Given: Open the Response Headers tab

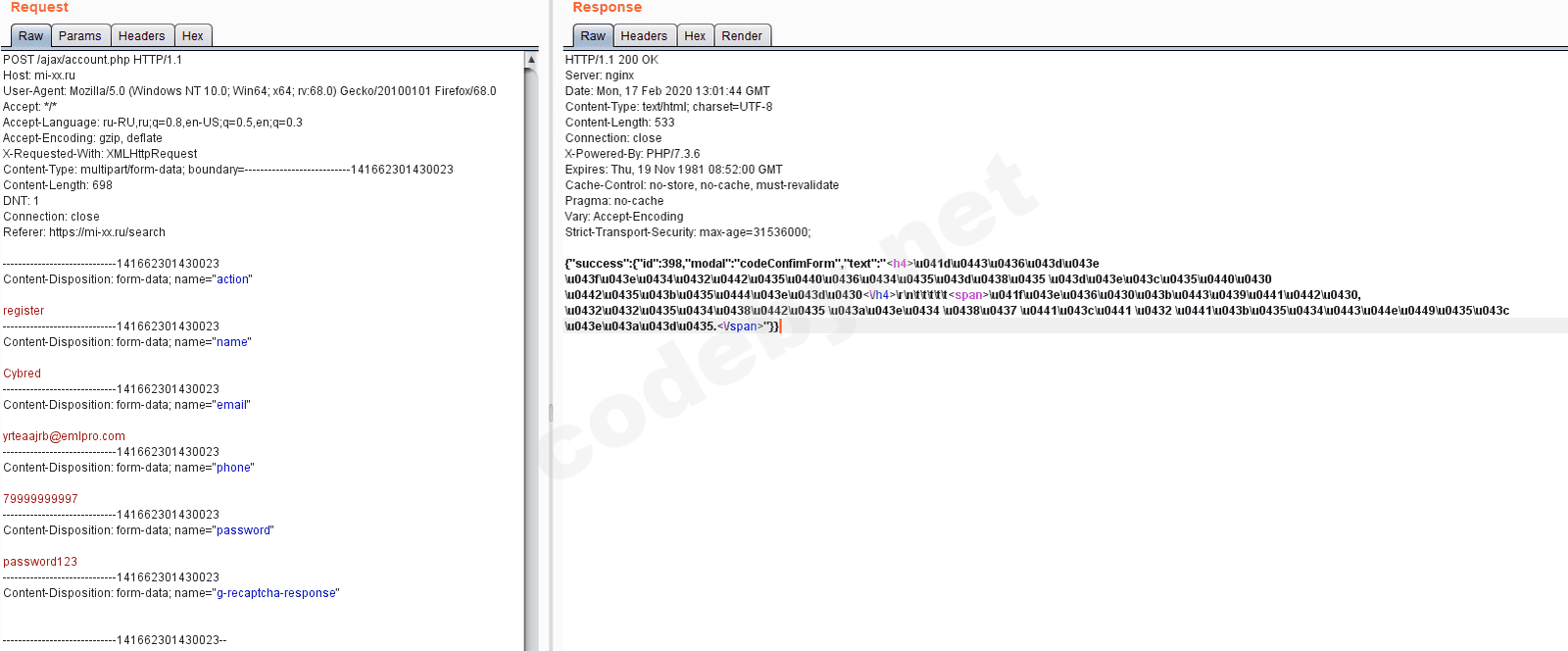Looking at the screenshot, I should 644,36.
